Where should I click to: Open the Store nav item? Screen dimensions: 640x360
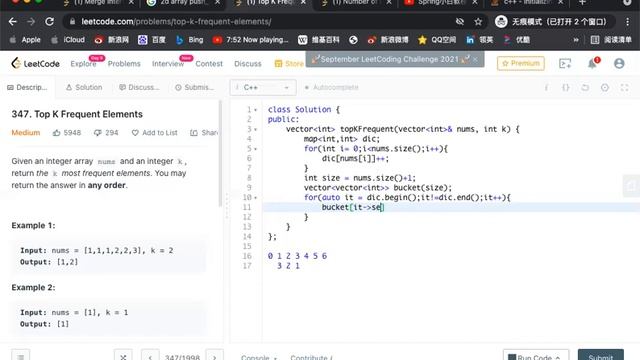(289, 64)
